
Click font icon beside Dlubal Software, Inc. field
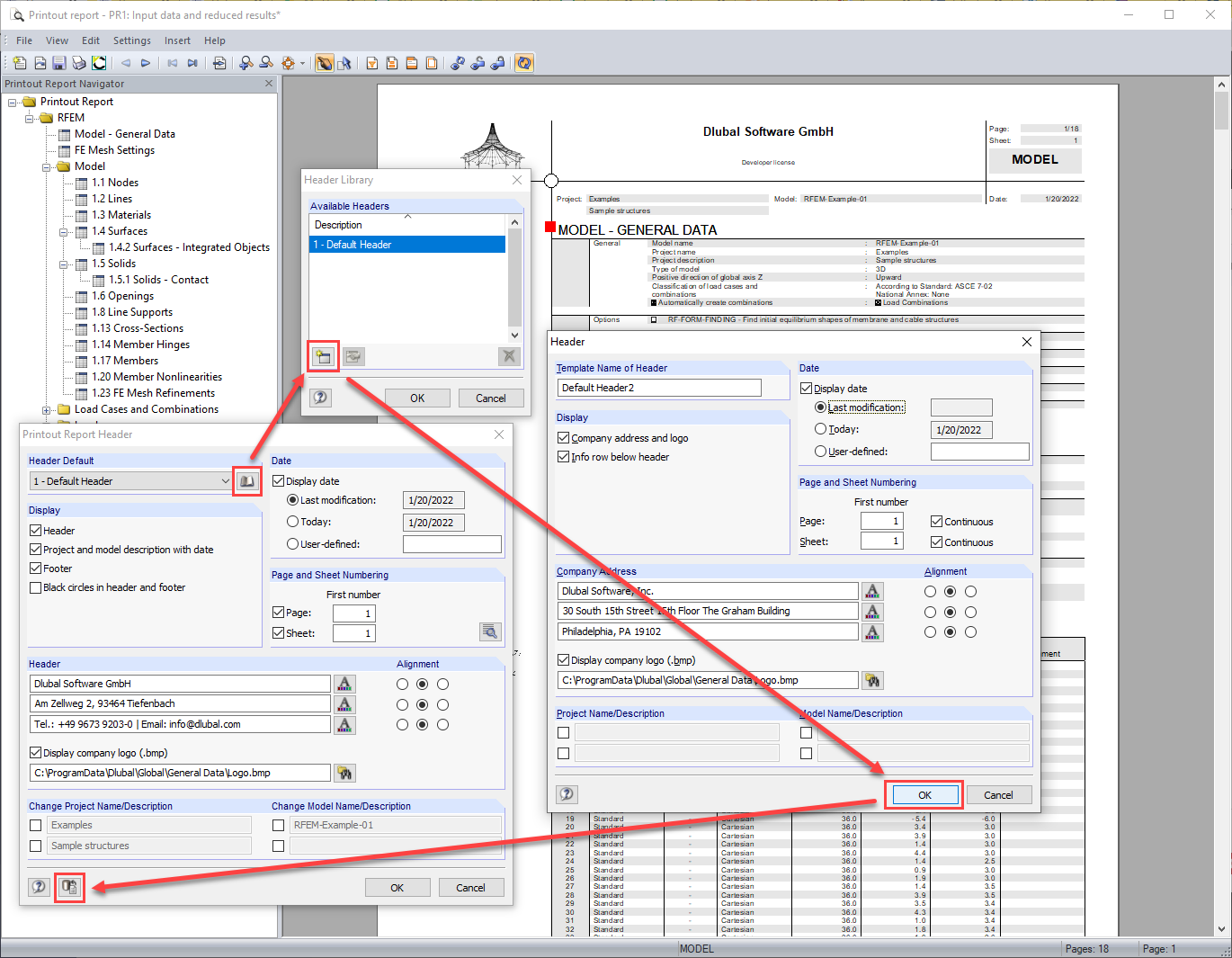[x=872, y=591]
